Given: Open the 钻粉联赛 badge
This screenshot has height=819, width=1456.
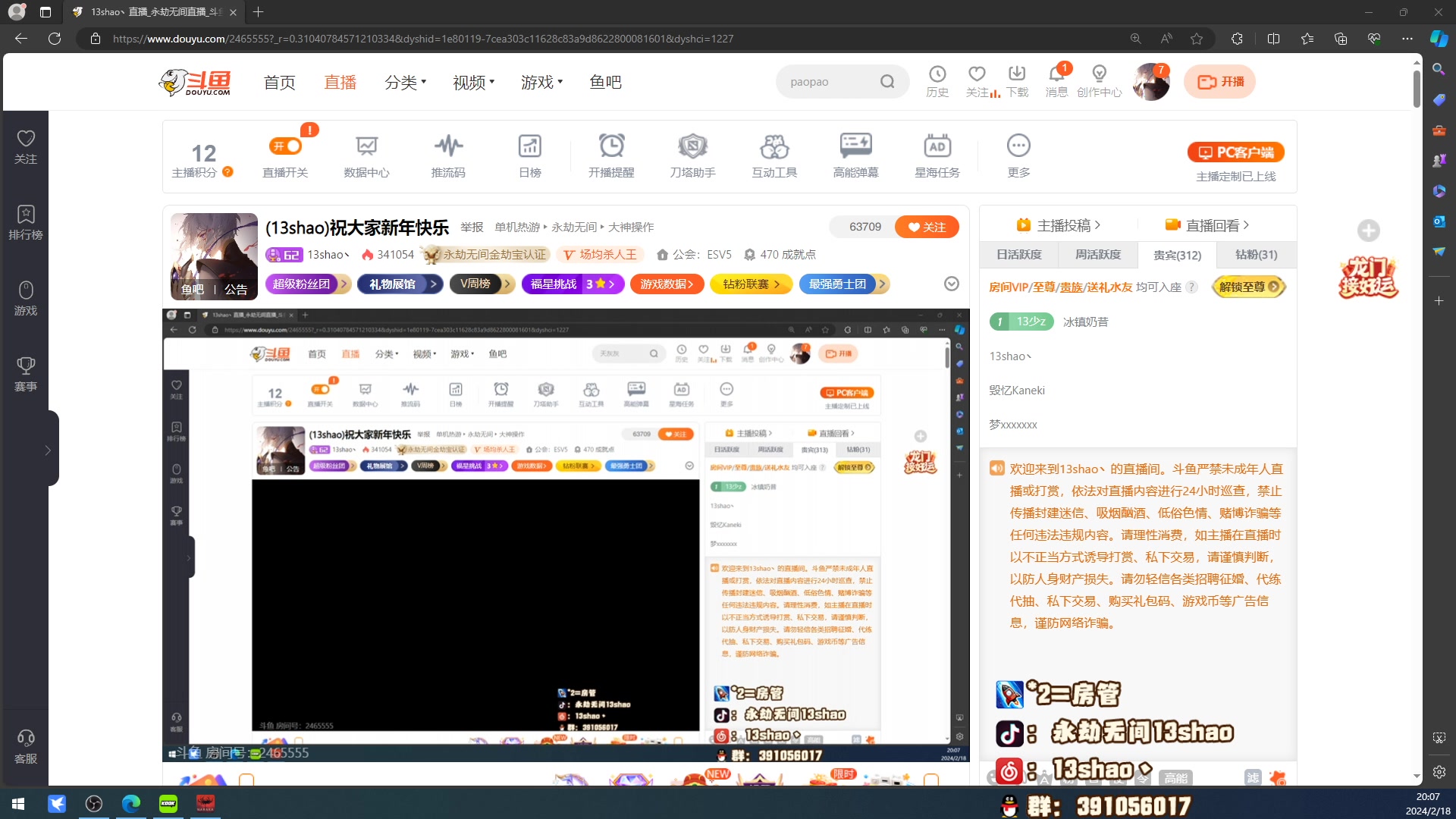Looking at the screenshot, I should click(751, 284).
